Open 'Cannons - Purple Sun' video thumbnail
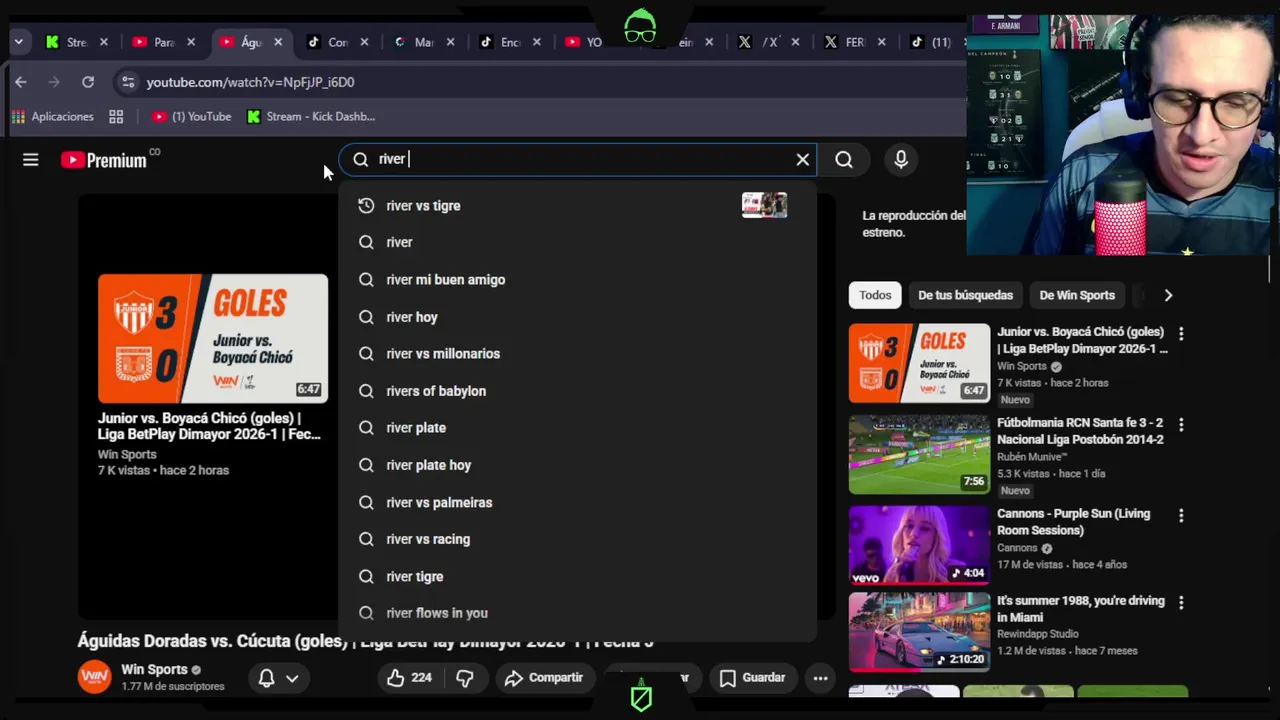This screenshot has width=1280, height=720. click(x=919, y=544)
